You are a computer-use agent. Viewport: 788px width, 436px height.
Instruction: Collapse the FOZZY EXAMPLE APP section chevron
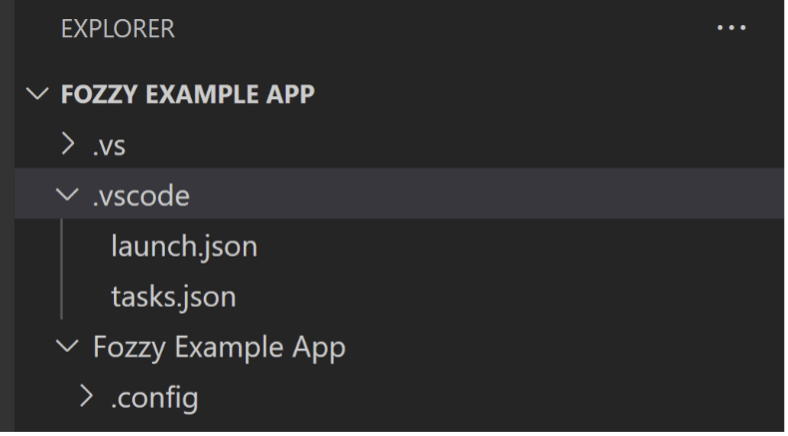[37, 94]
